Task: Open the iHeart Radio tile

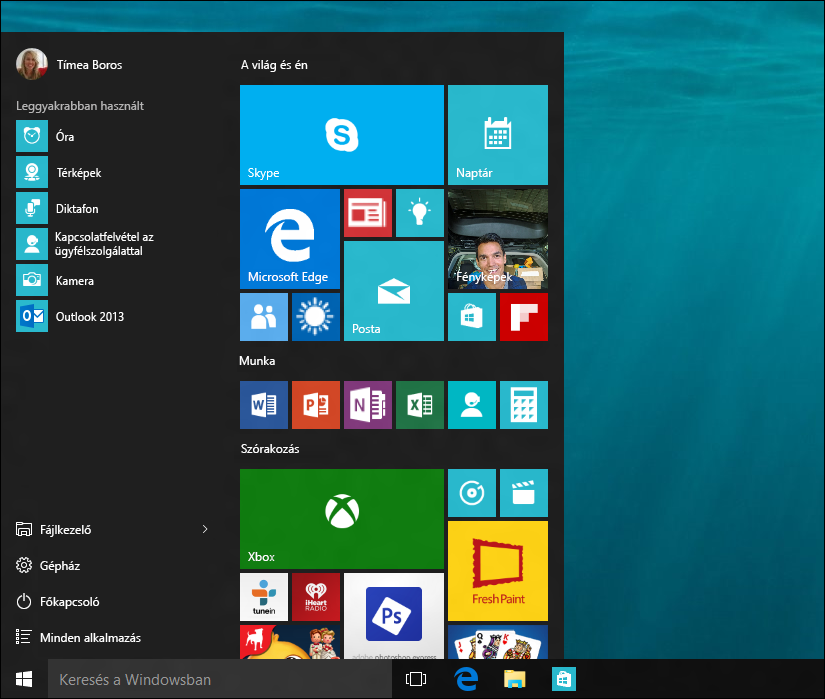Action: coord(316,597)
